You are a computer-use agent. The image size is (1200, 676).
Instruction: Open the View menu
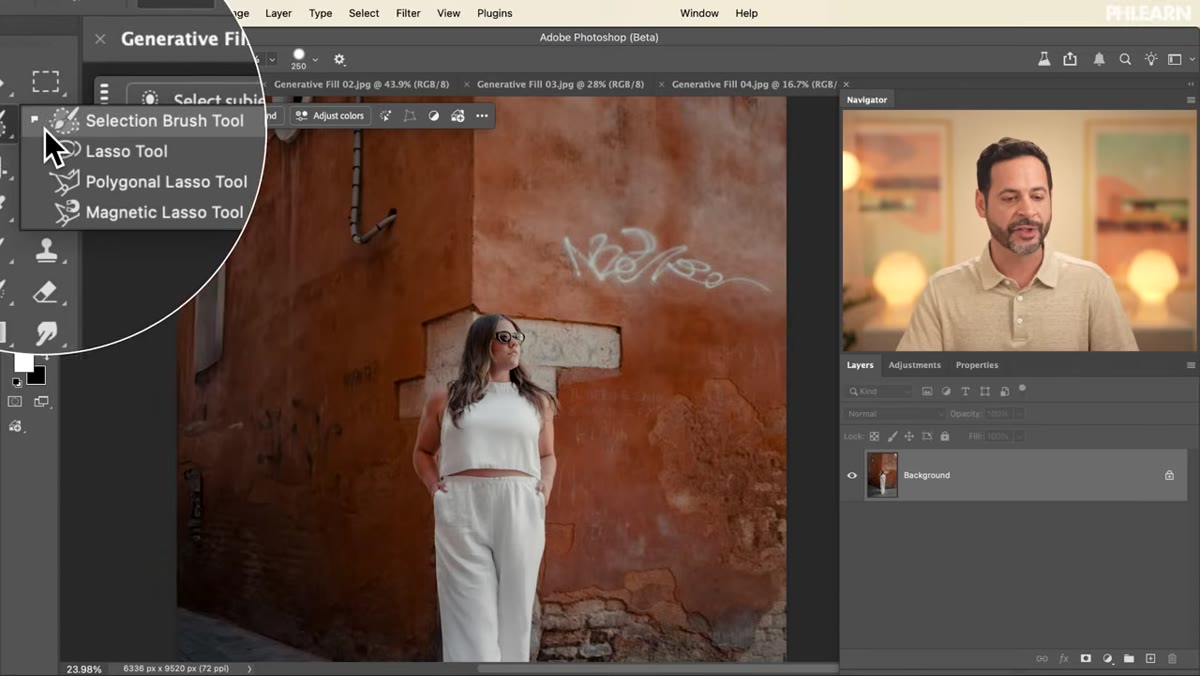[449, 13]
